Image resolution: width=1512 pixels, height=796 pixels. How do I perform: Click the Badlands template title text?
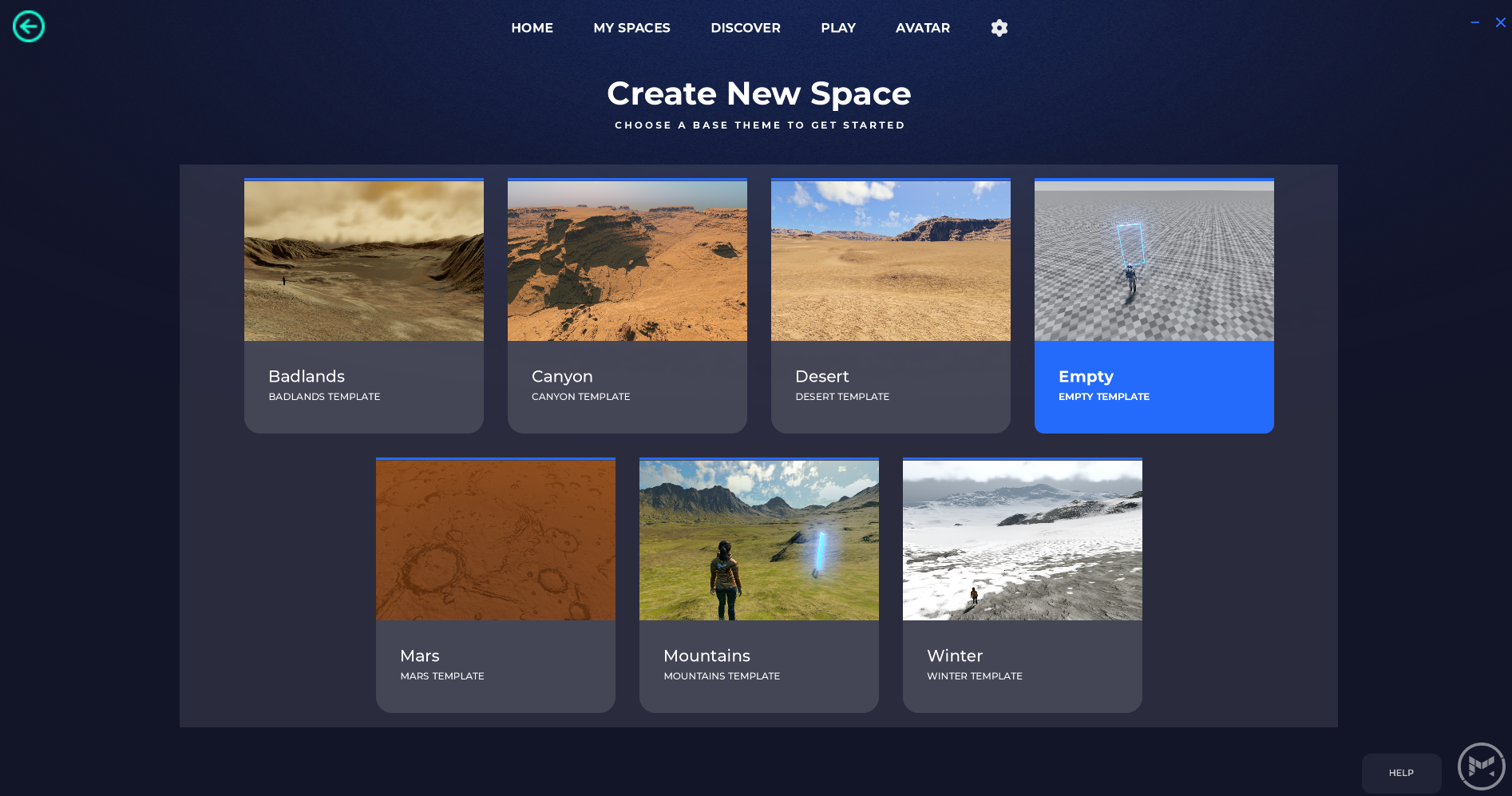(x=306, y=376)
